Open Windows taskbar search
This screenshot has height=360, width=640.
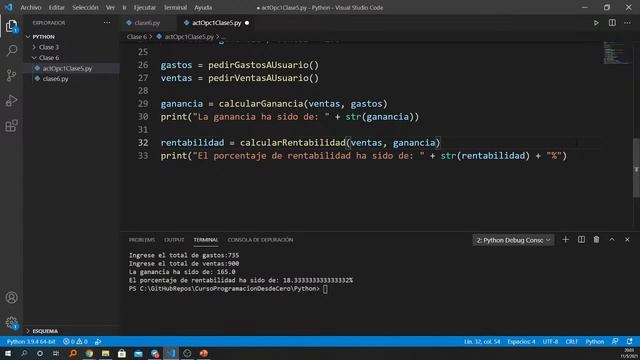24,353
